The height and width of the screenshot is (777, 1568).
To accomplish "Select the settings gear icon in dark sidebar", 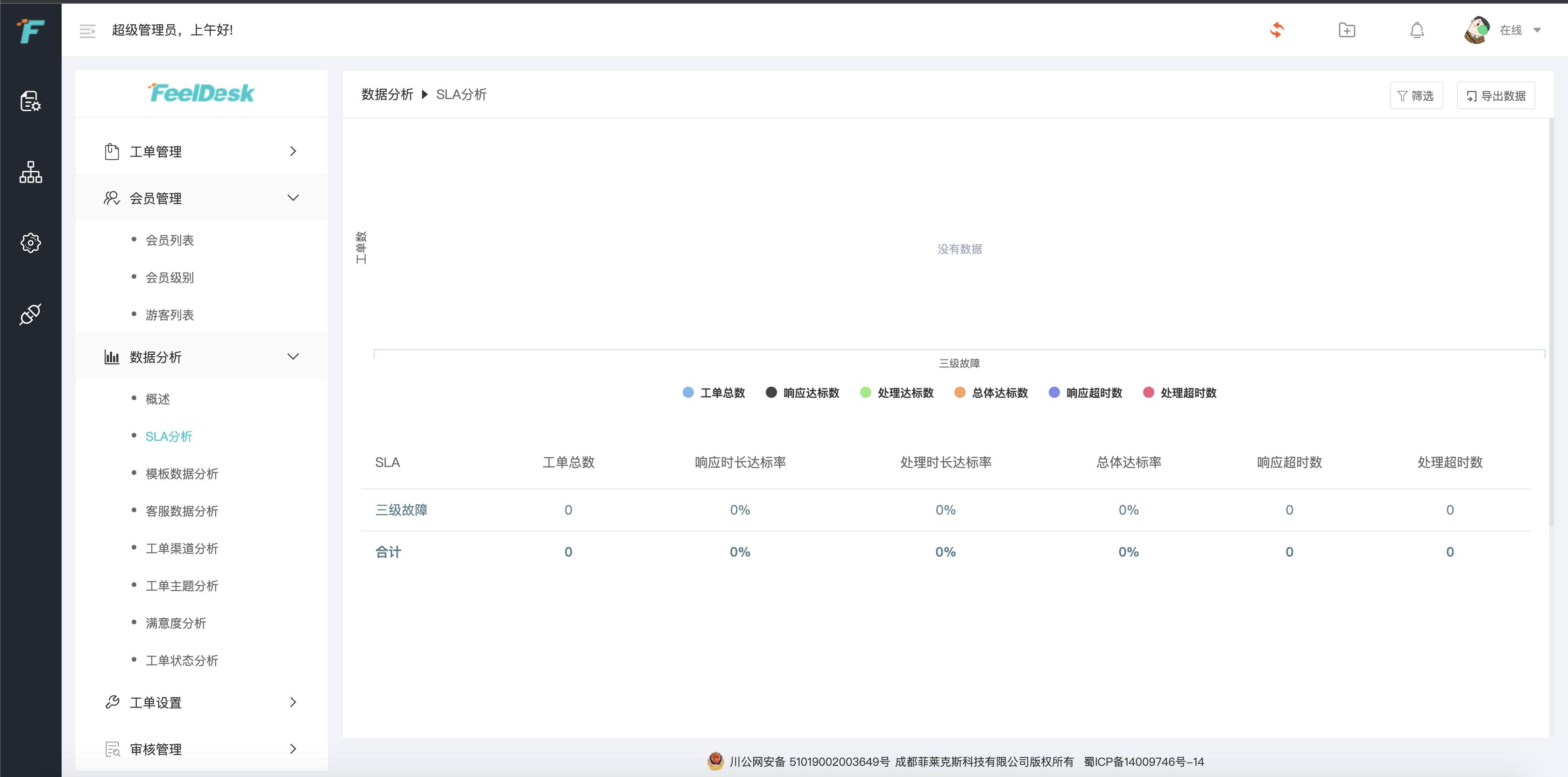I will (30, 242).
